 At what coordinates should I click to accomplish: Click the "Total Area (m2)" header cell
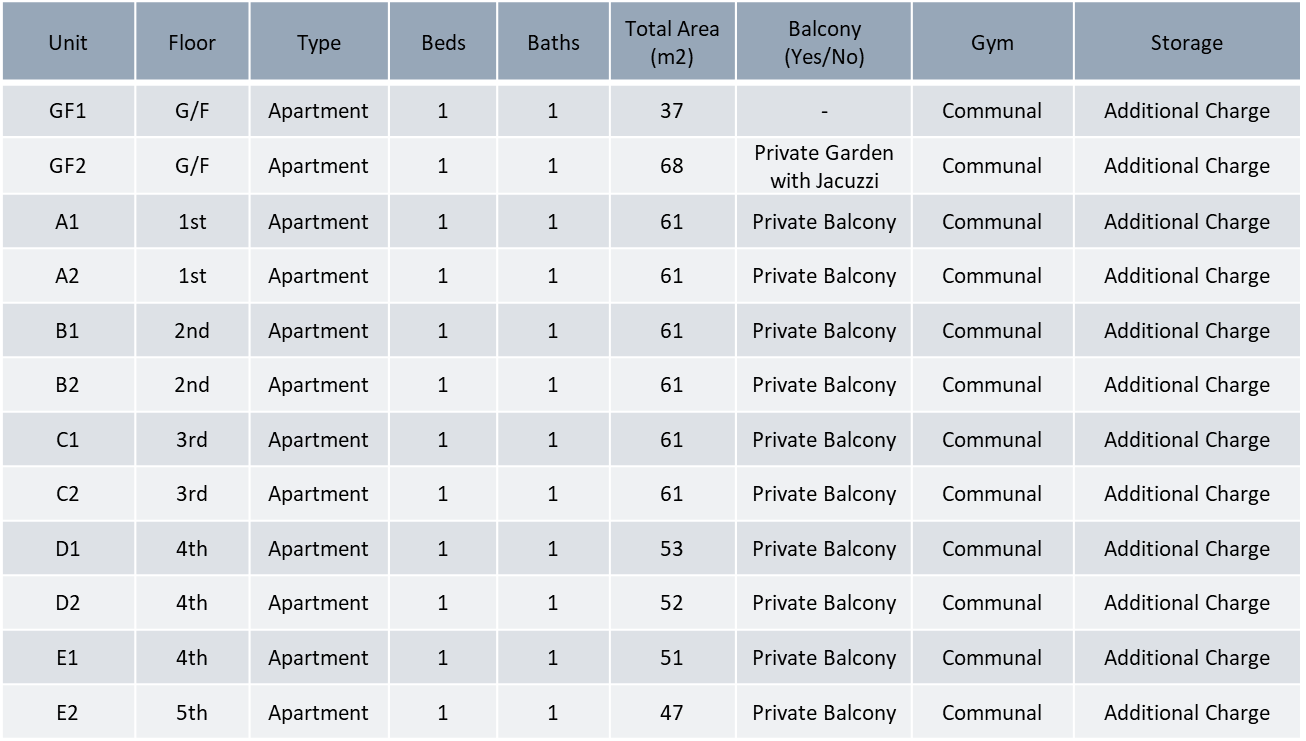(672, 43)
